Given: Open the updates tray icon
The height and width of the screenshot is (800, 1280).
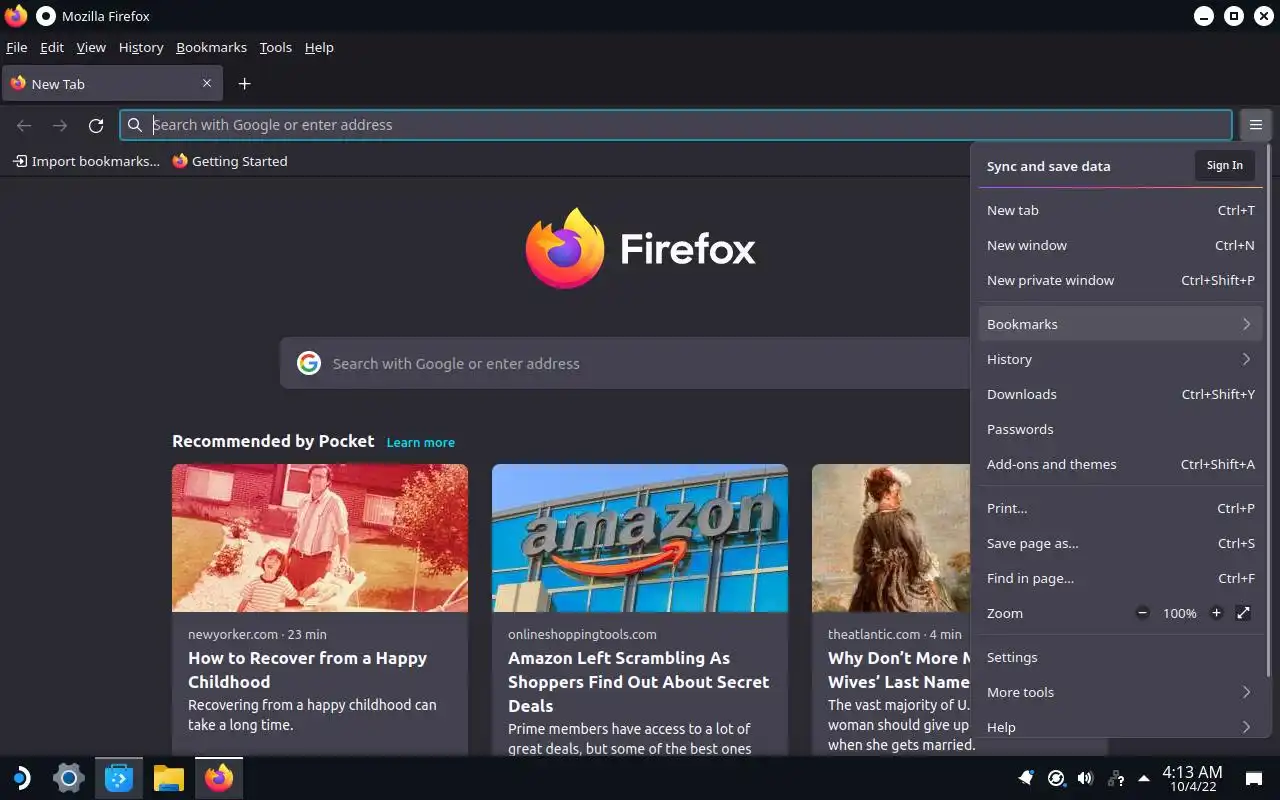Looking at the screenshot, I should tap(1056, 777).
